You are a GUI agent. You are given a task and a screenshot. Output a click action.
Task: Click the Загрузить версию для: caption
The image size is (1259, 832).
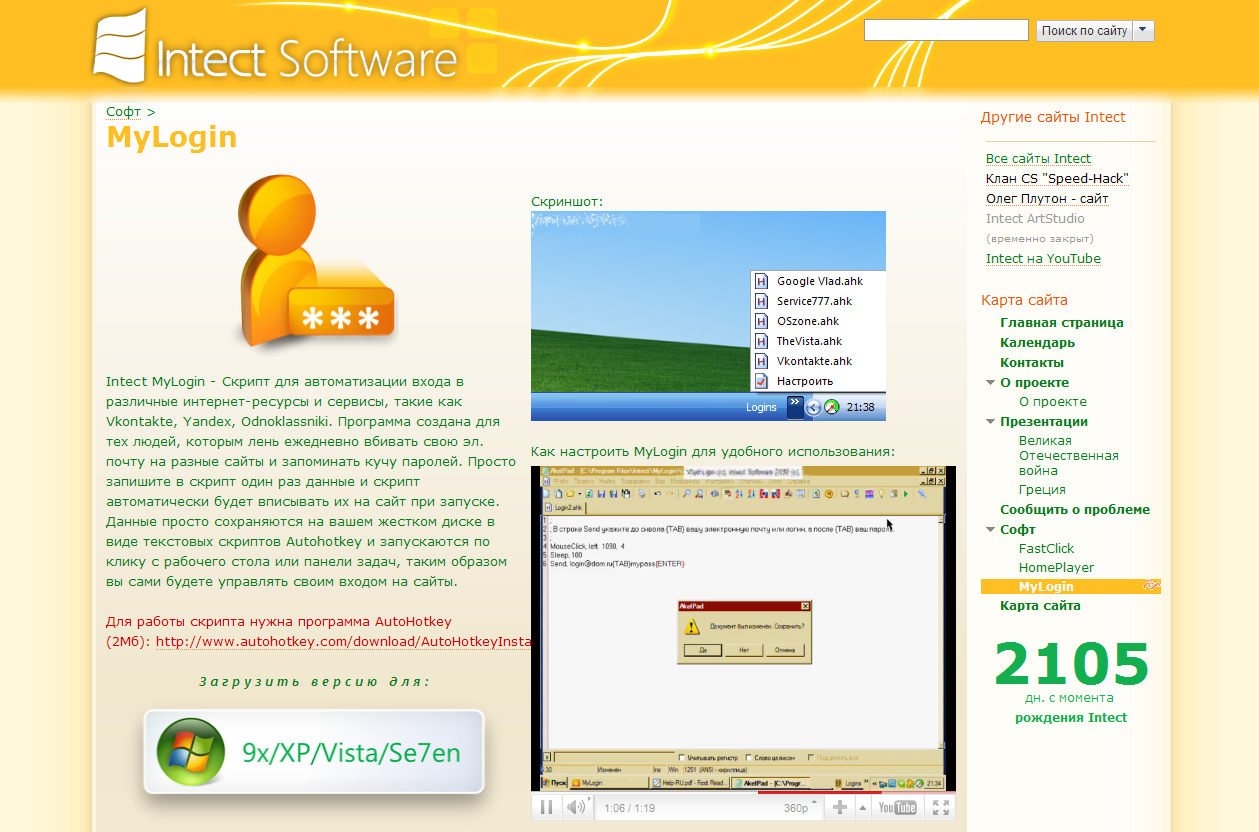[x=314, y=682]
